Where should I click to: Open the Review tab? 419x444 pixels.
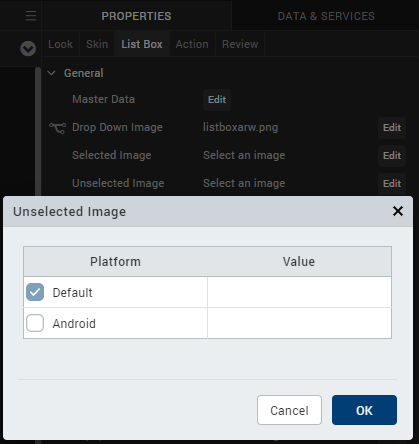click(x=240, y=44)
